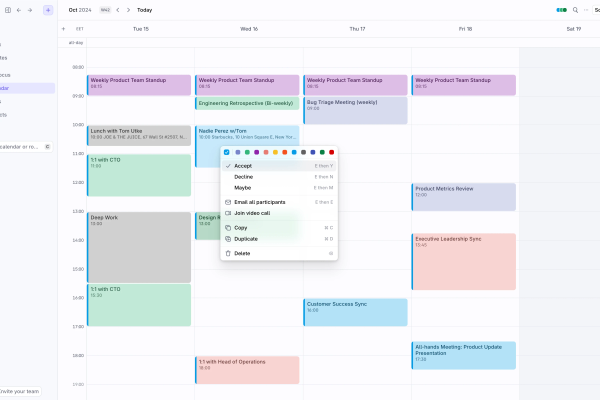Open Customer Success Sync event

click(355, 312)
